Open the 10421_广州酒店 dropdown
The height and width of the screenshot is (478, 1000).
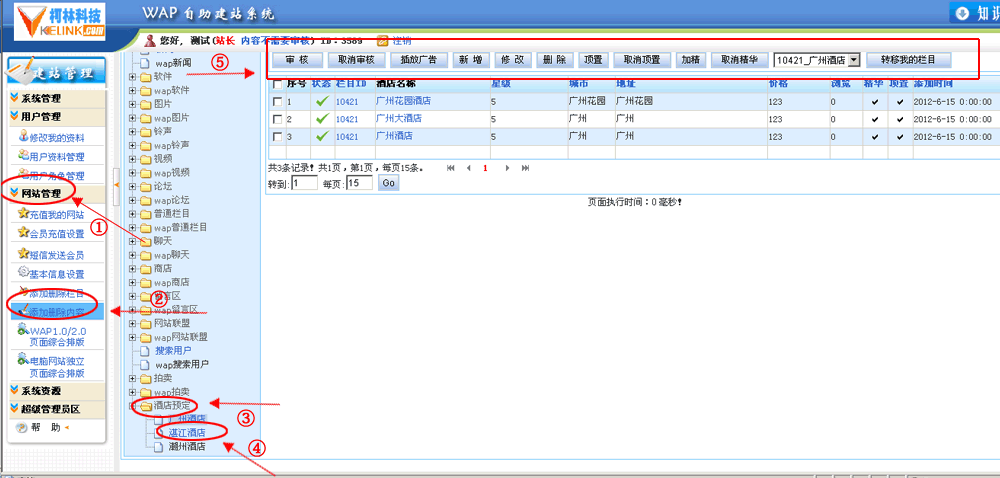(x=817, y=60)
